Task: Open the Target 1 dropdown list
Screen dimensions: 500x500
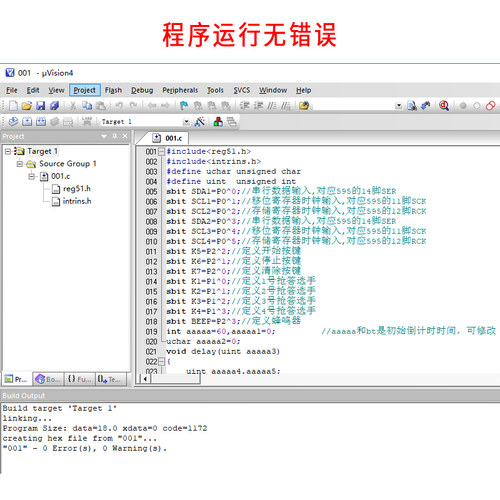Action: coord(186,122)
